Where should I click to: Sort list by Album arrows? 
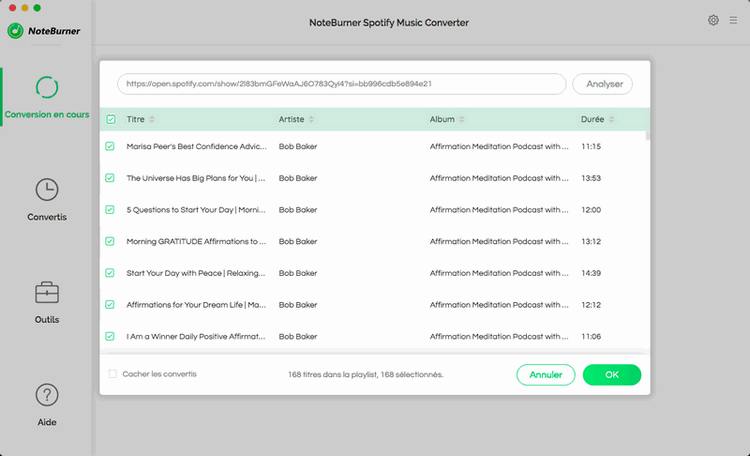pos(462,119)
